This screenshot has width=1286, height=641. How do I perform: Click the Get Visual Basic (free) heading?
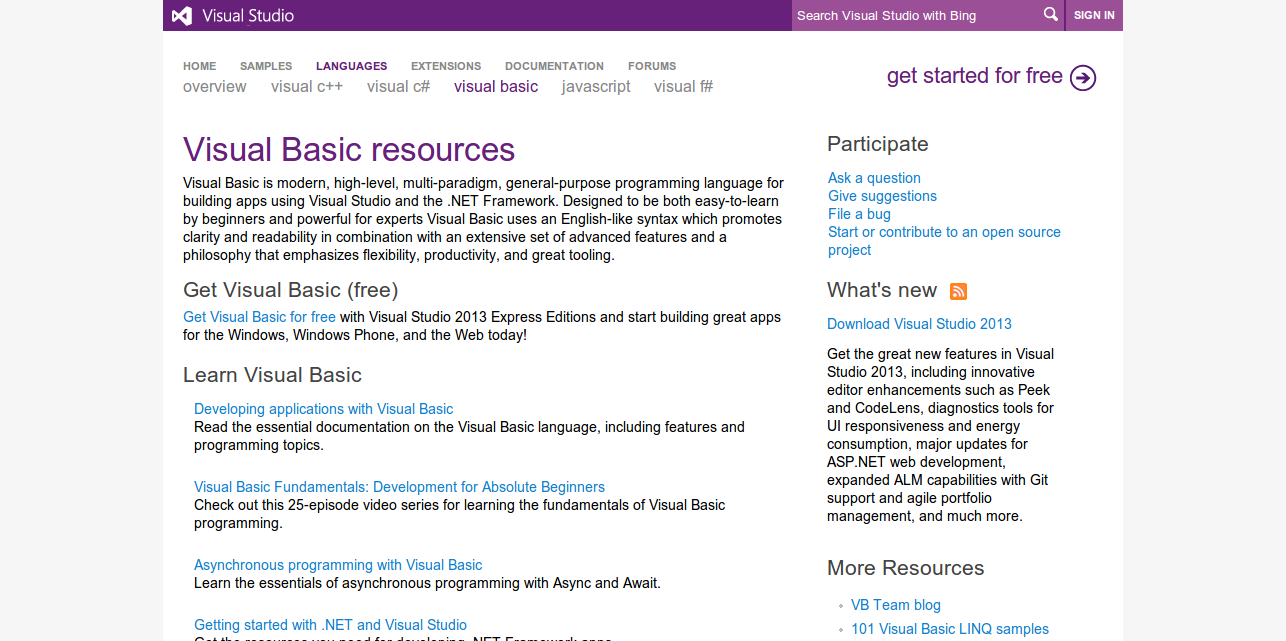[x=291, y=290]
